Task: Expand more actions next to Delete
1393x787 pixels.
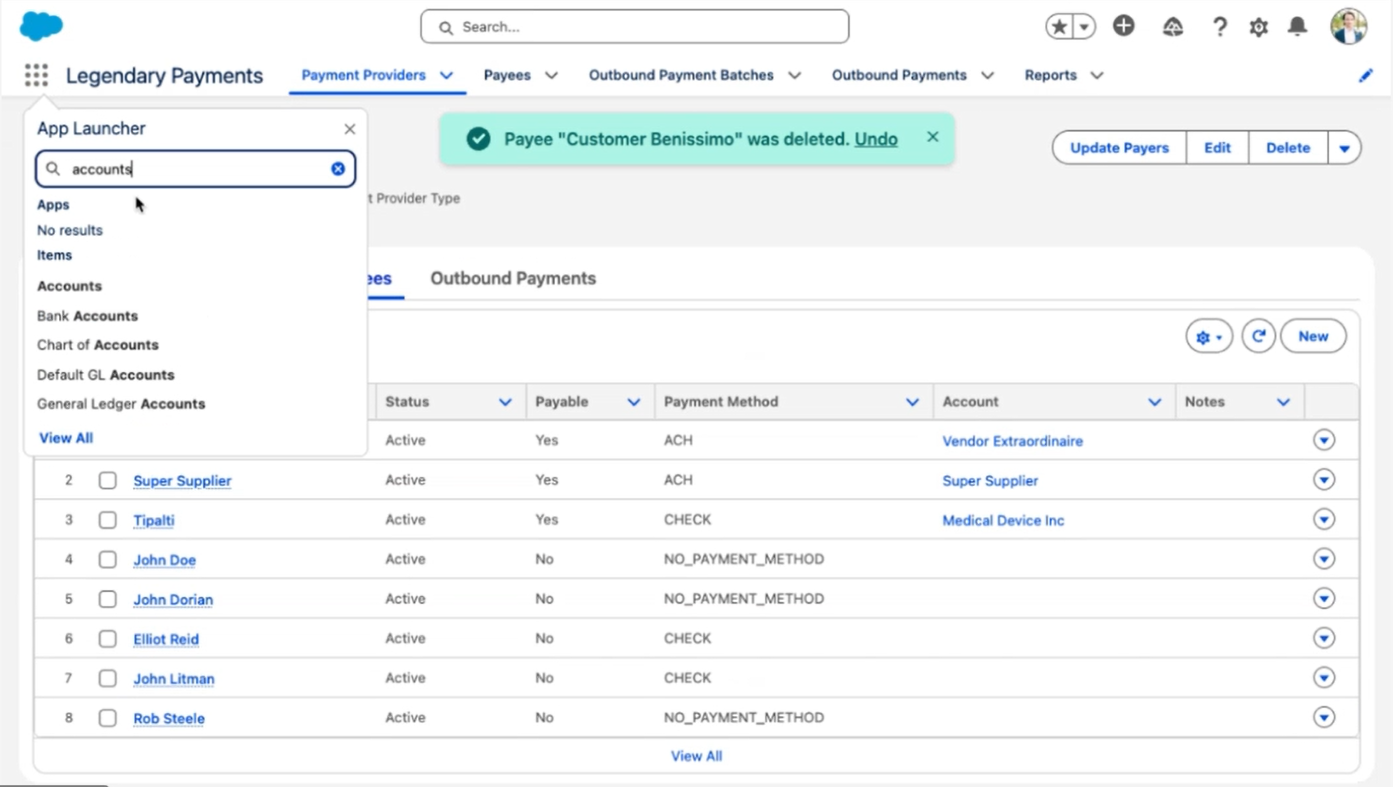Action: (x=1344, y=148)
